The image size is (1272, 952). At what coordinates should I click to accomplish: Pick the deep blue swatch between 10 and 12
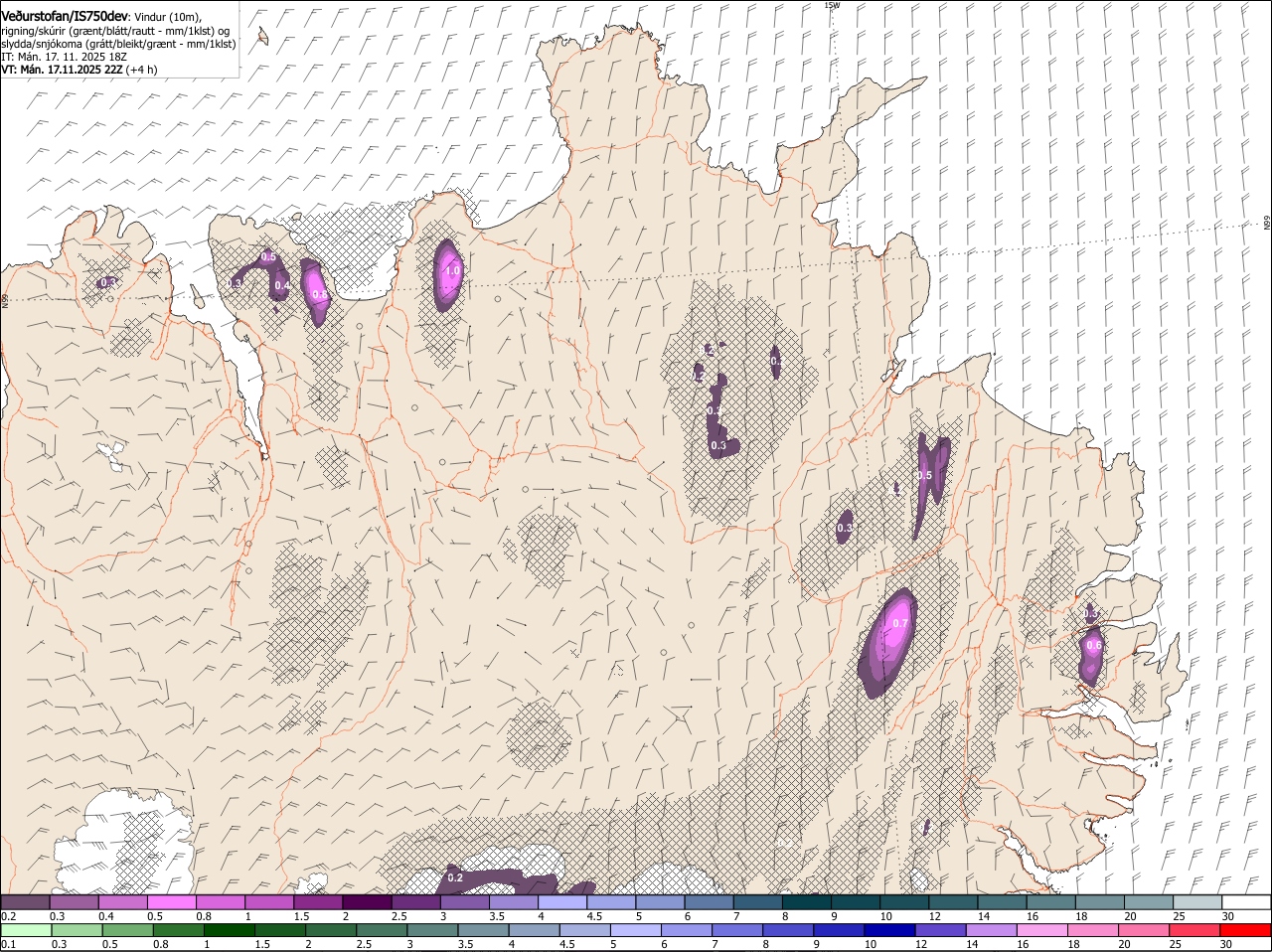pos(889,930)
